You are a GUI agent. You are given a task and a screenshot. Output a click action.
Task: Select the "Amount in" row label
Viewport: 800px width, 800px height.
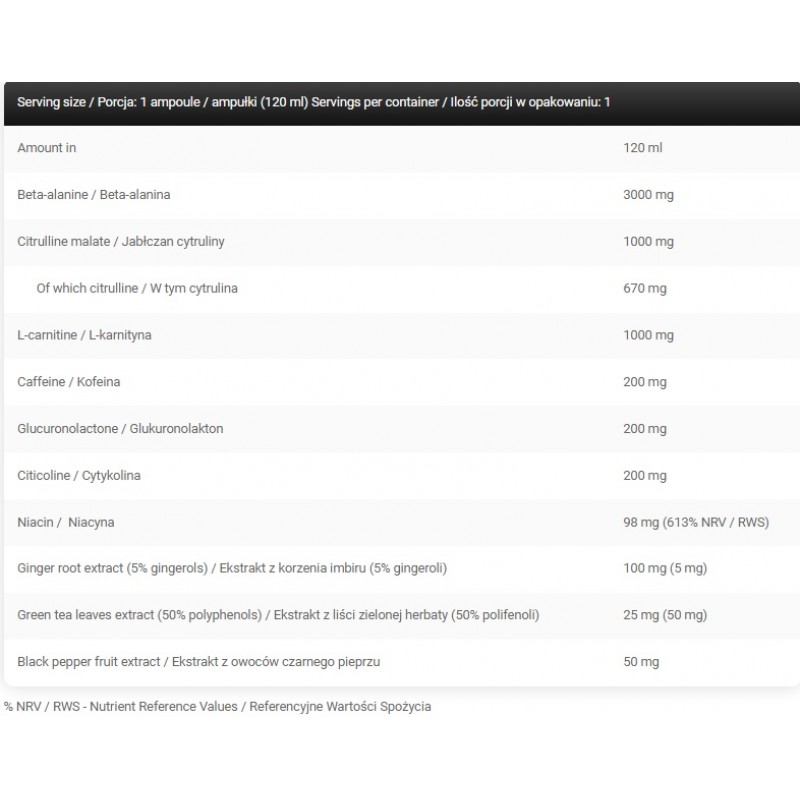coord(47,148)
